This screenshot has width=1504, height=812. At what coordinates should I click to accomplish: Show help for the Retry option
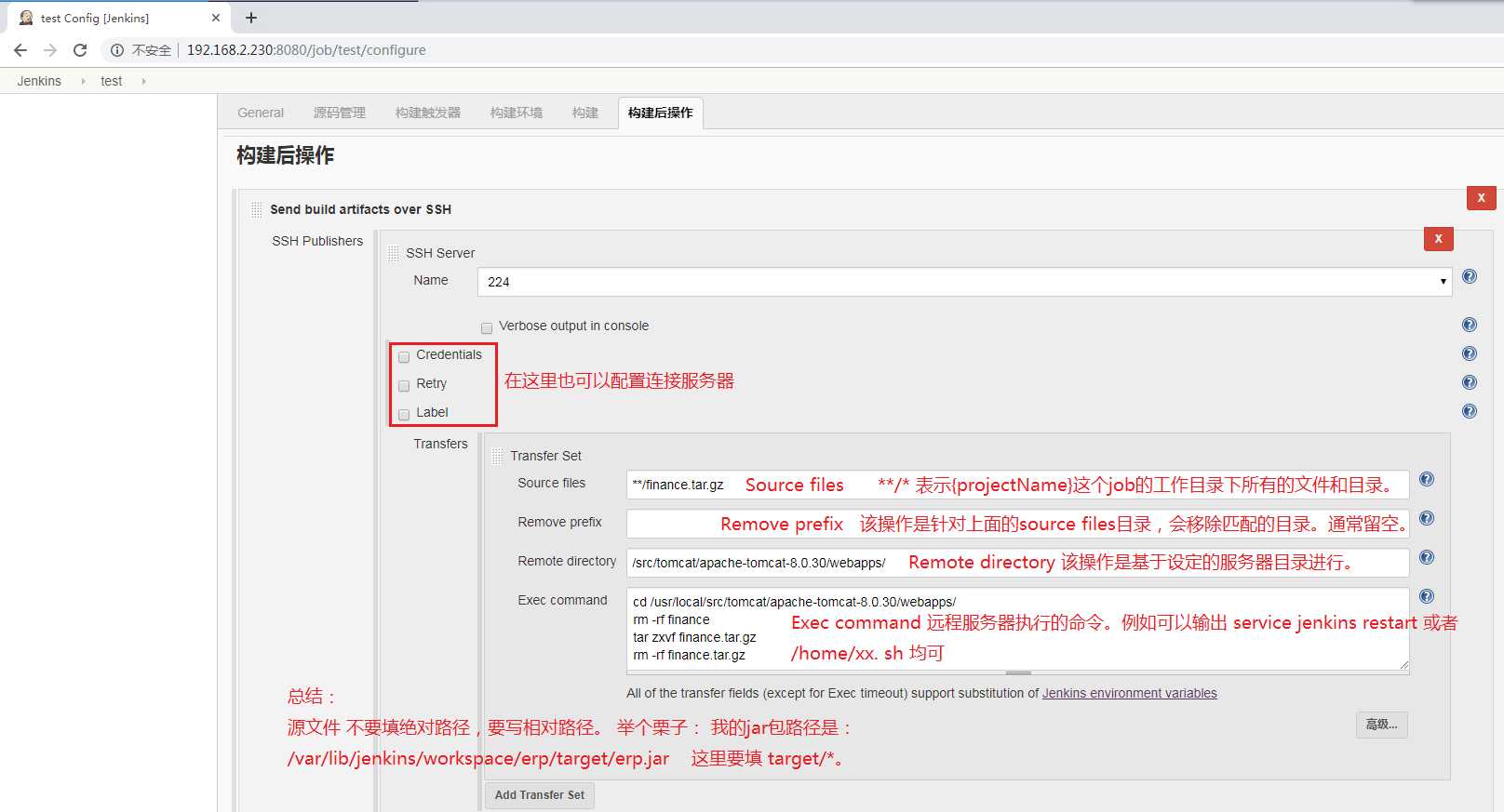pyautogui.click(x=1470, y=382)
